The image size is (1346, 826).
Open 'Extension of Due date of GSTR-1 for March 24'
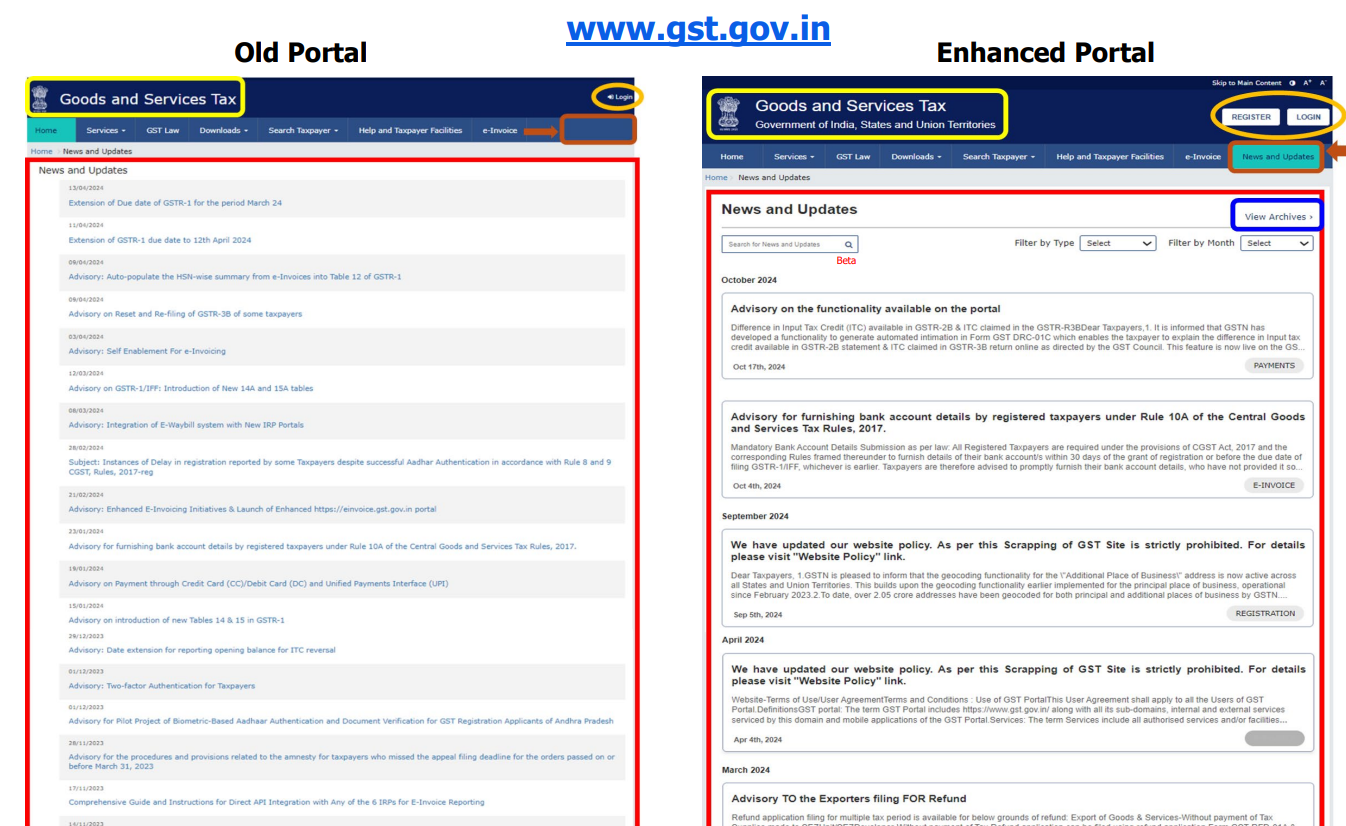point(175,203)
